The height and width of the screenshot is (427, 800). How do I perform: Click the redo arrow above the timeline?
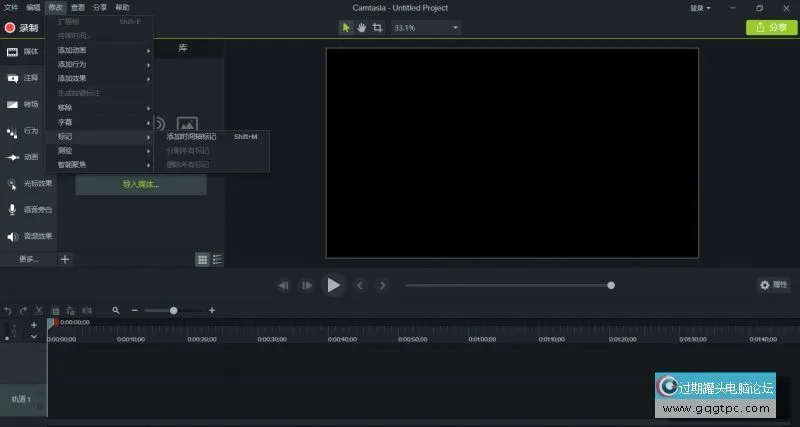[23, 311]
